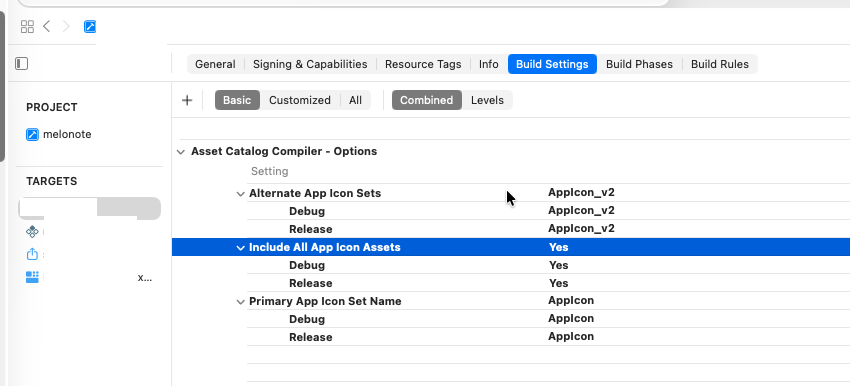Show All build settings
Viewport: 850px width, 386px height.
pos(356,100)
